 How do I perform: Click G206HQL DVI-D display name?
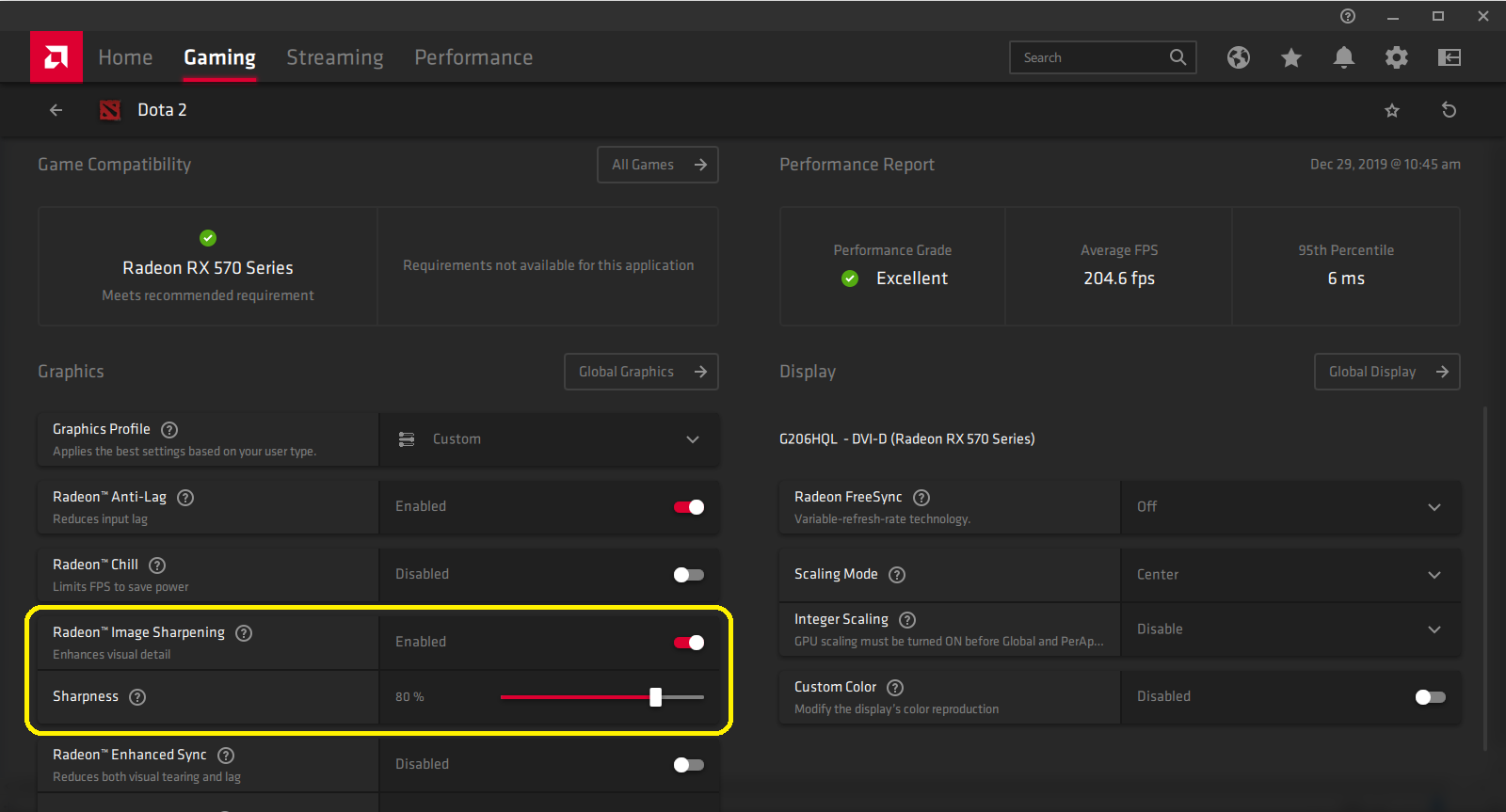[x=907, y=439]
